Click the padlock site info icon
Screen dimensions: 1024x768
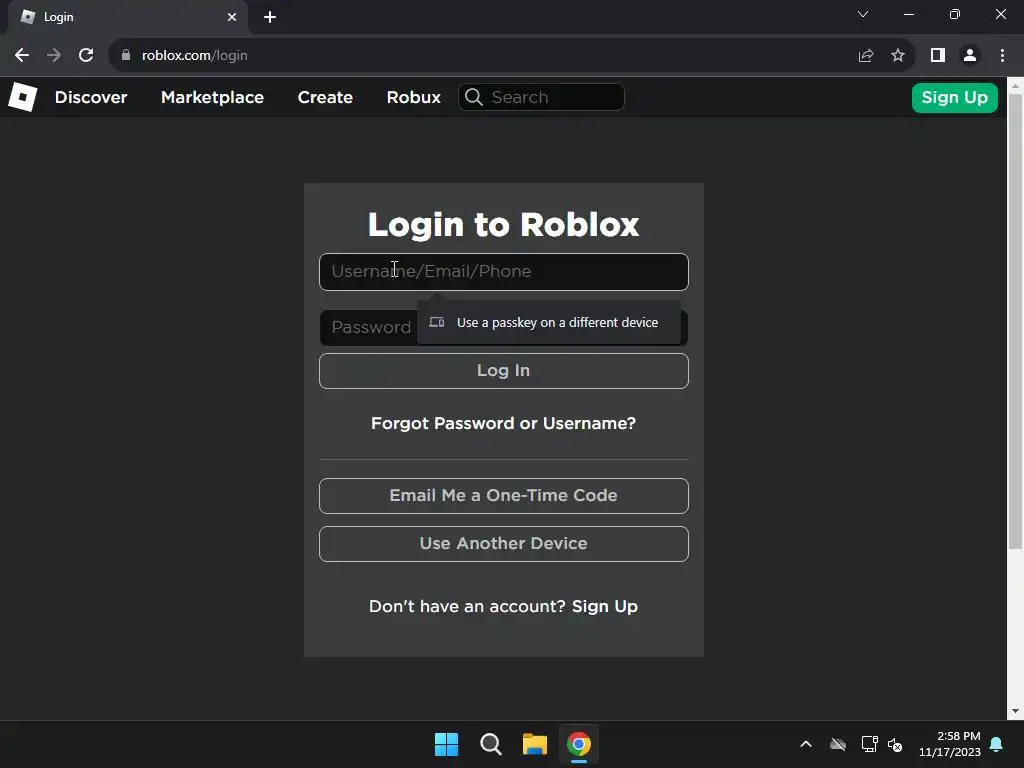coord(126,56)
